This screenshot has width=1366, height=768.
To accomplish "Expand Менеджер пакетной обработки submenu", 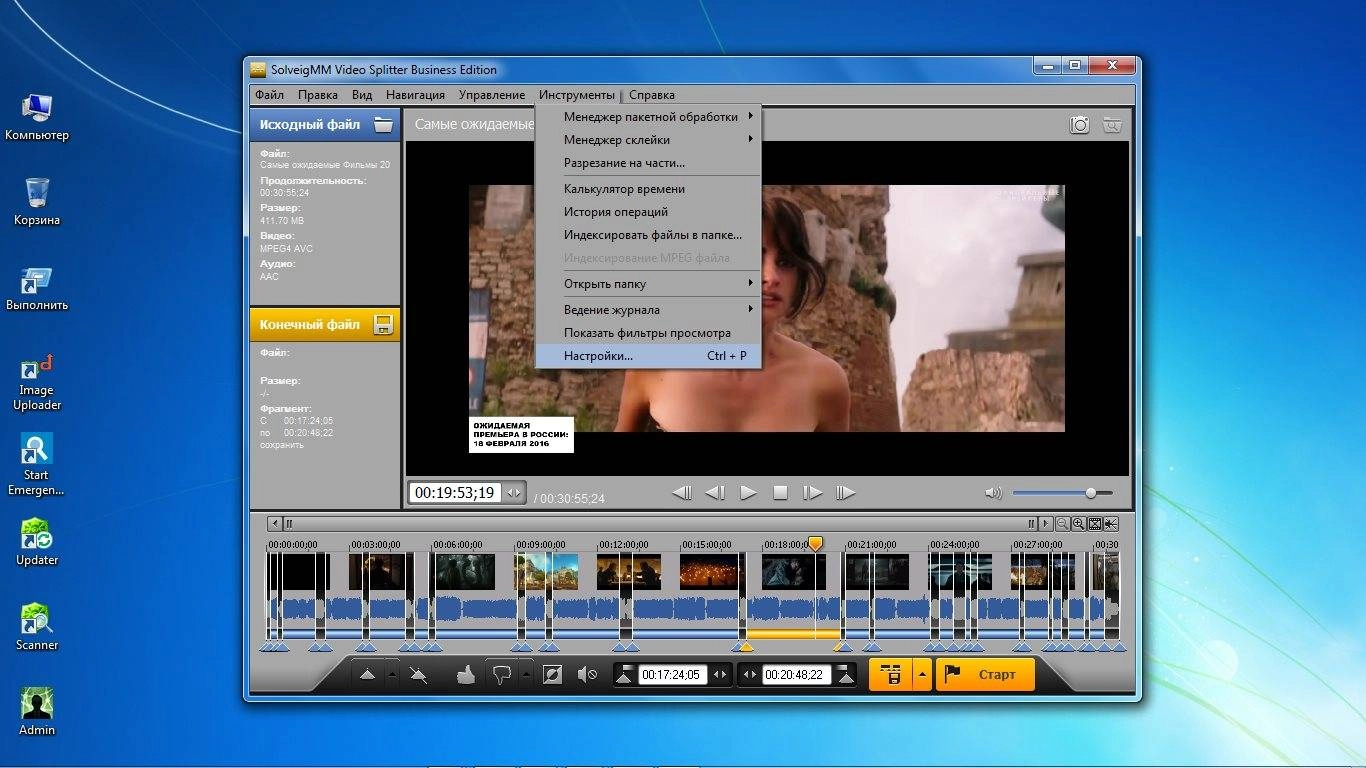I will coord(648,117).
